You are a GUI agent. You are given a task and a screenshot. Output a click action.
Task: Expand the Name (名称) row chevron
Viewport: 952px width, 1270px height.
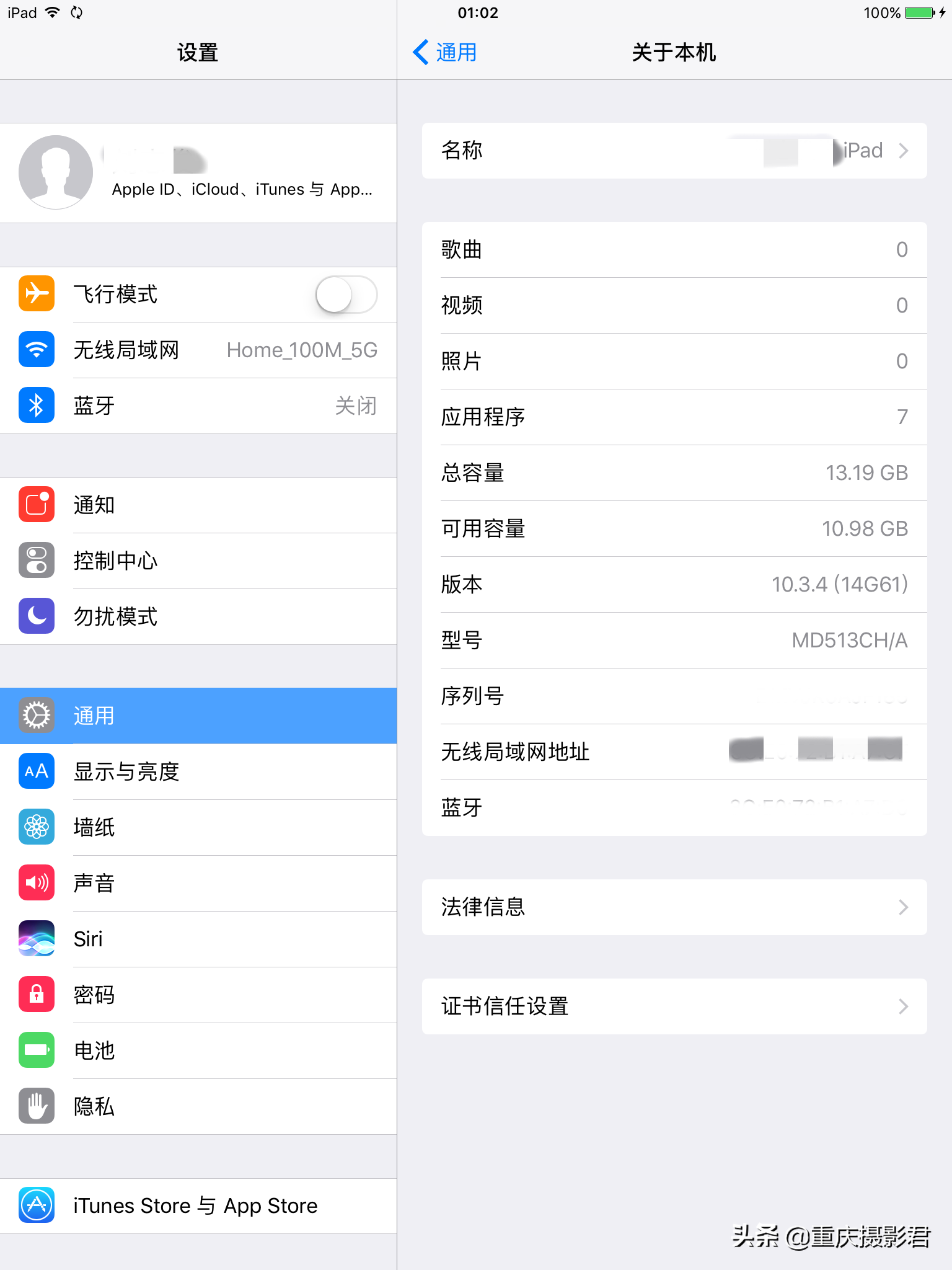(x=904, y=151)
